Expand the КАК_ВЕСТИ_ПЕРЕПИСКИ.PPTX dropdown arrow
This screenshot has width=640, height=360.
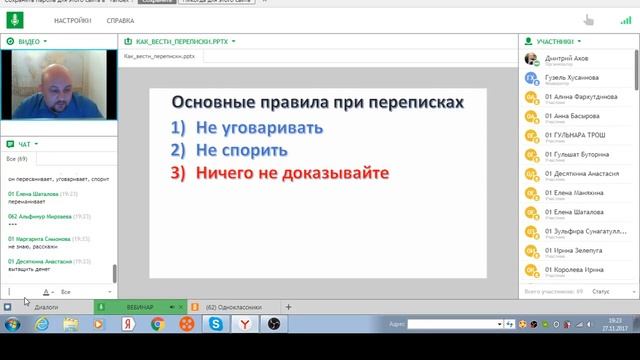pyautogui.click(x=233, y=41)
